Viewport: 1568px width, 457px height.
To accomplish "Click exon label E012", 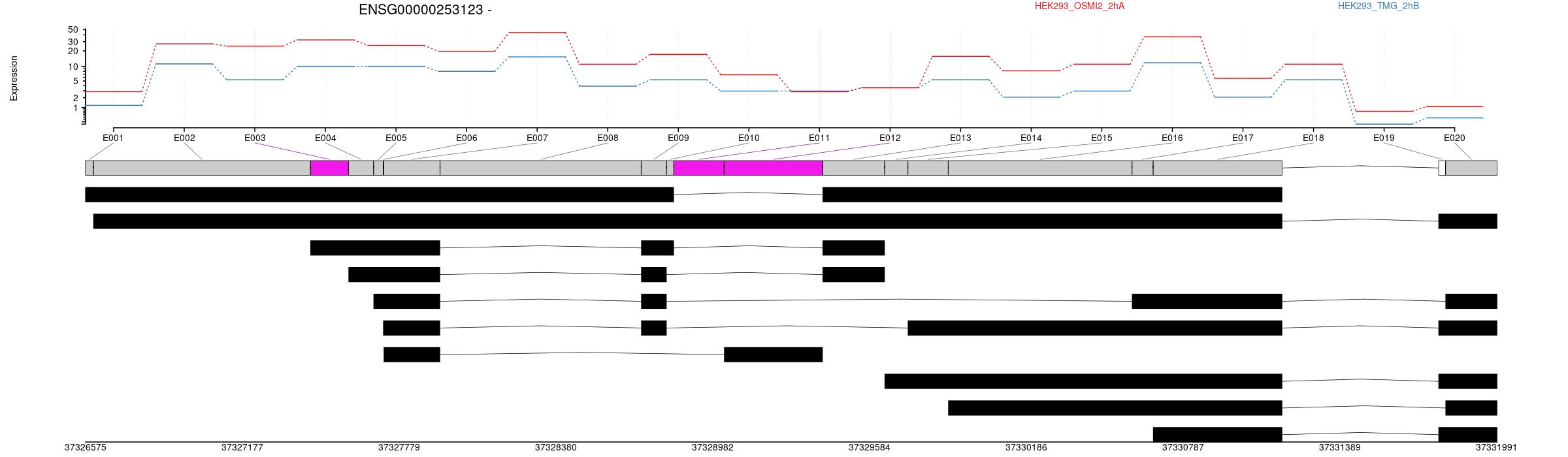I will tap(890, 138).
